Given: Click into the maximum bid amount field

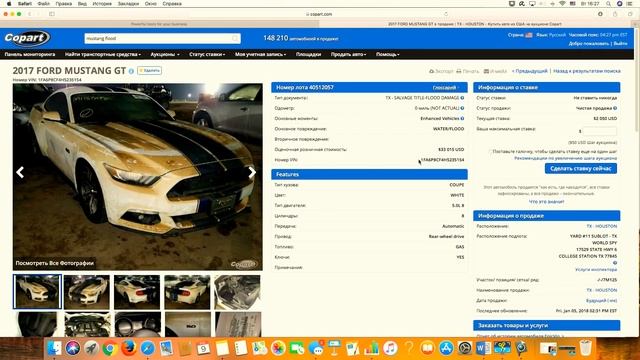Looking at the screenshot, I should (600, 131).
